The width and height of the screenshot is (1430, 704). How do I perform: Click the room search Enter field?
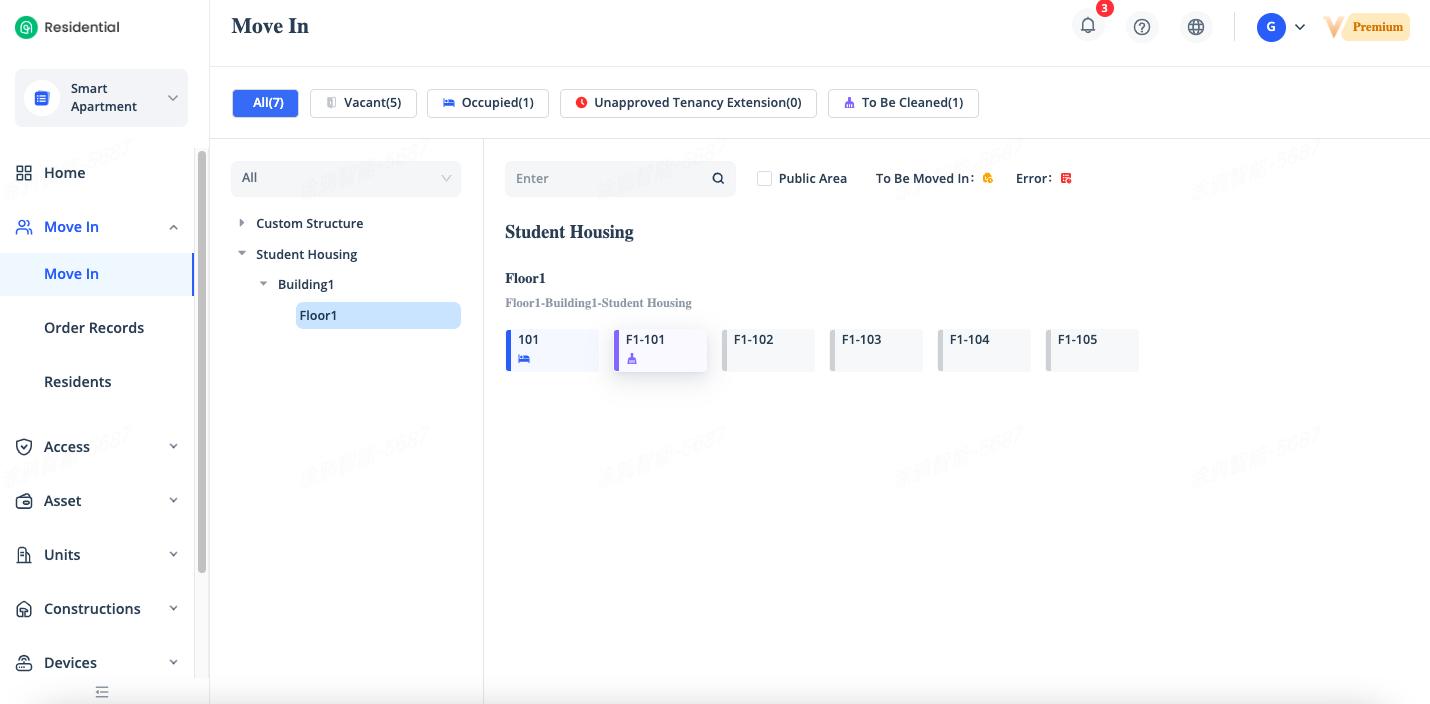click(x=607, y=179)
